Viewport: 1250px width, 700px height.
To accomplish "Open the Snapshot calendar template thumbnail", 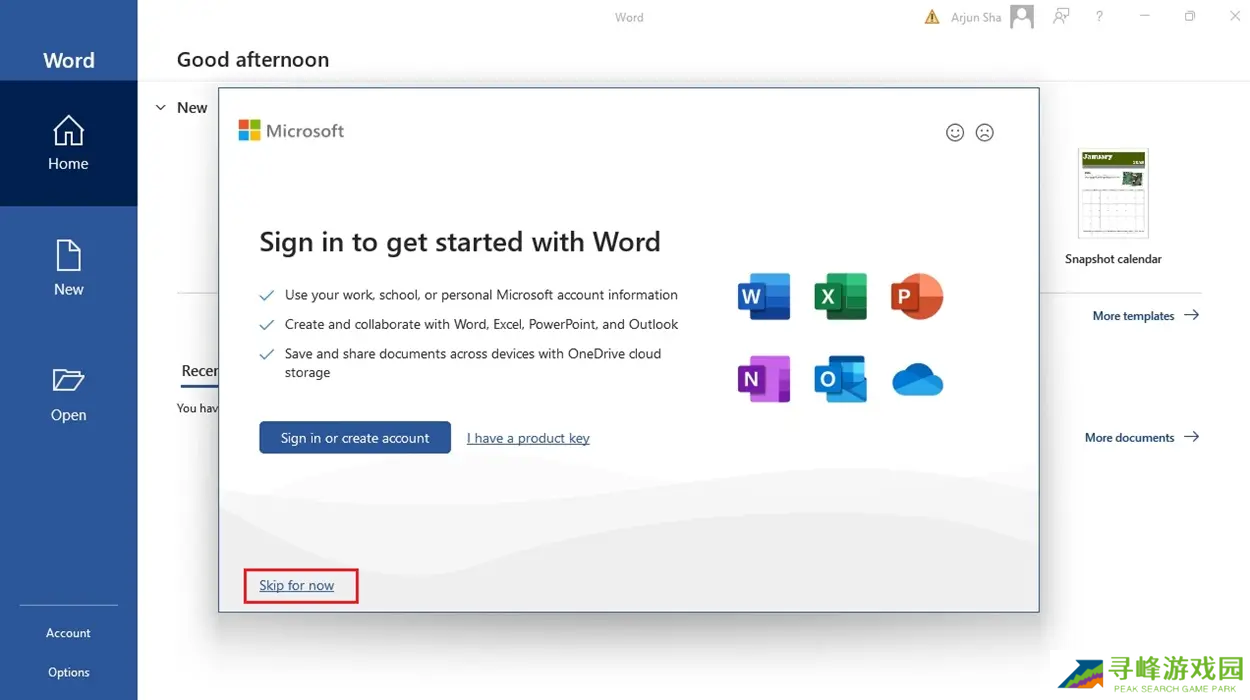I will click(1113, 194).
